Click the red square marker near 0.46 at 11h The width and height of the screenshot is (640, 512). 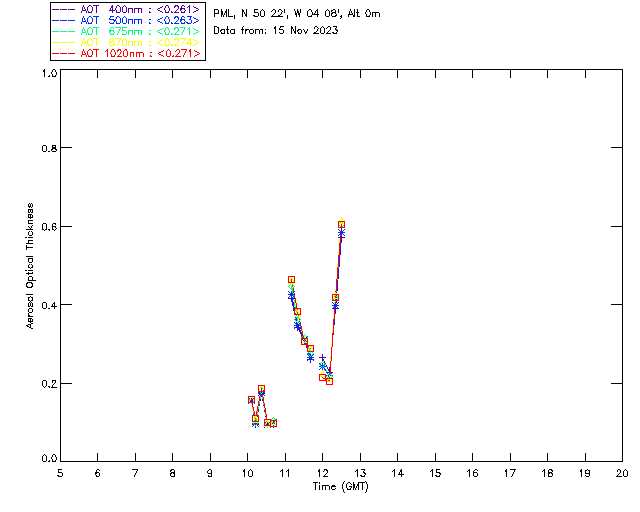tap(291, 280)
